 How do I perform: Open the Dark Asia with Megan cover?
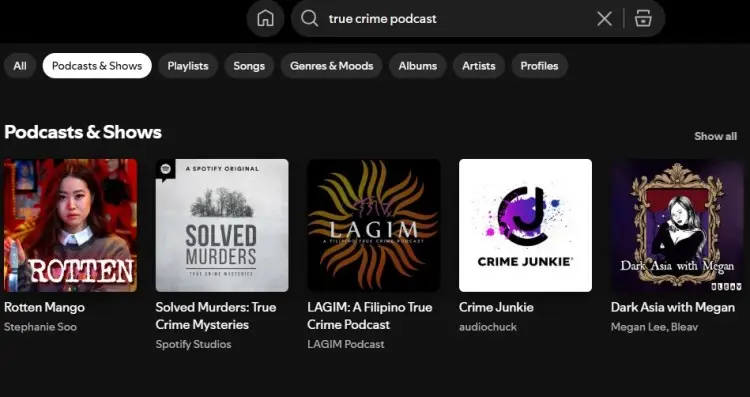coord(677,225)
